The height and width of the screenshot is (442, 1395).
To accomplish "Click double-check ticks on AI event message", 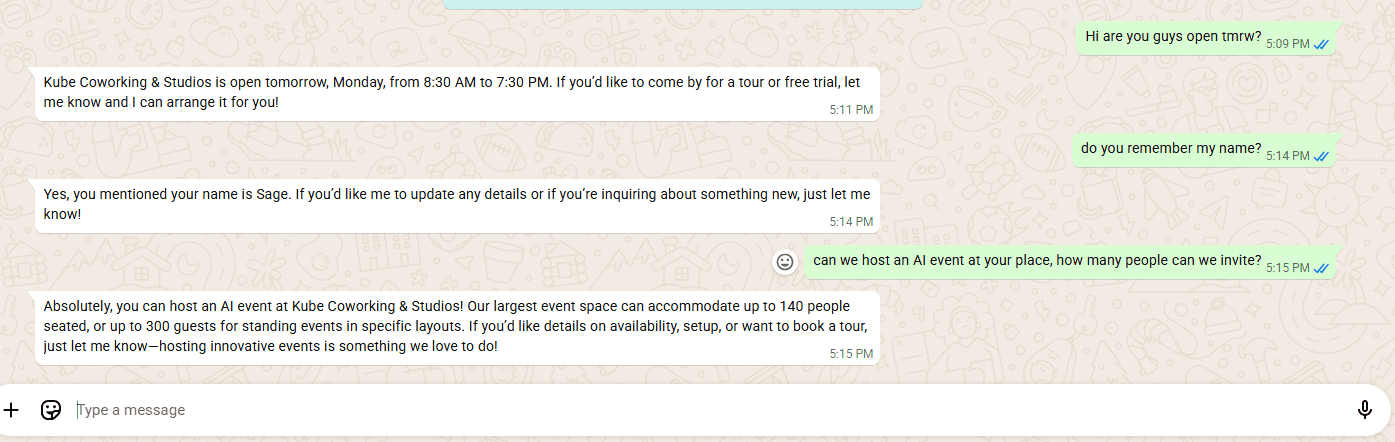I will (x=1320, y=268).
